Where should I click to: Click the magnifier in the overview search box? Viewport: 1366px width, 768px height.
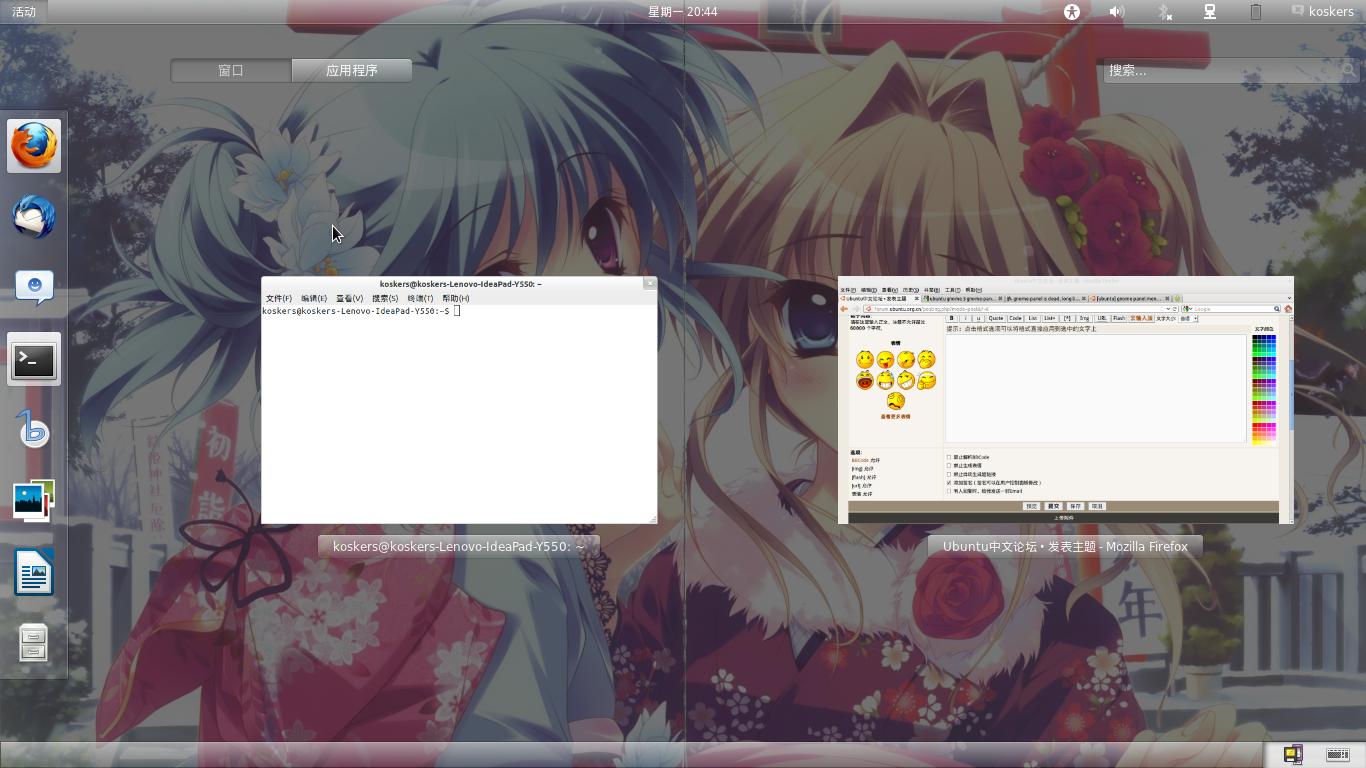1349,70
